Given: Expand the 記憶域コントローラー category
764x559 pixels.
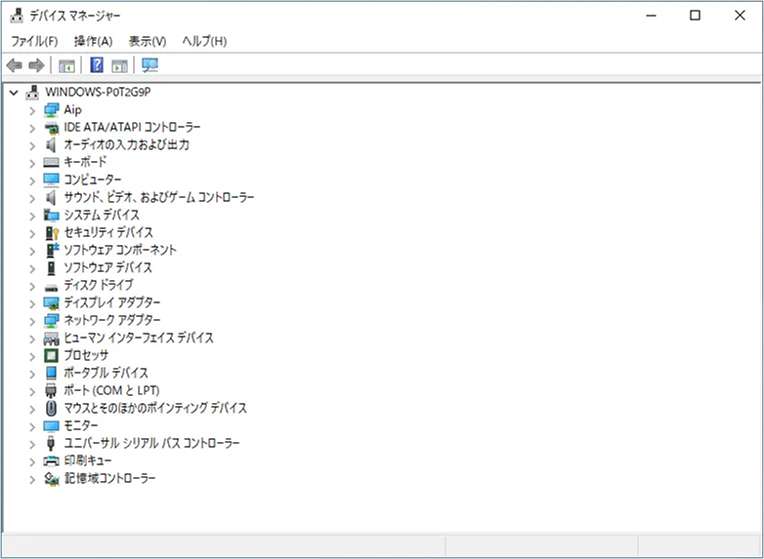Looking at the screenshot, I should click(x=32, y=479).
